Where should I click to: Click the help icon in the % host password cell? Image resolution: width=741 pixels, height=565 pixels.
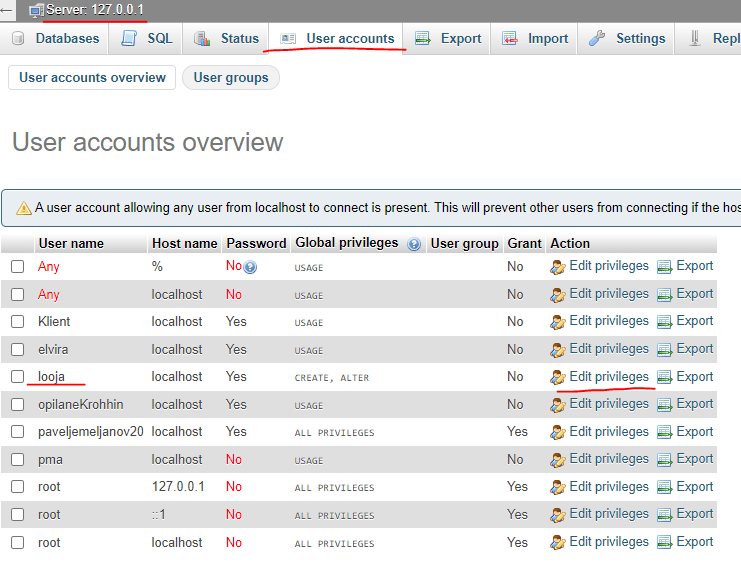coord(250,267)
